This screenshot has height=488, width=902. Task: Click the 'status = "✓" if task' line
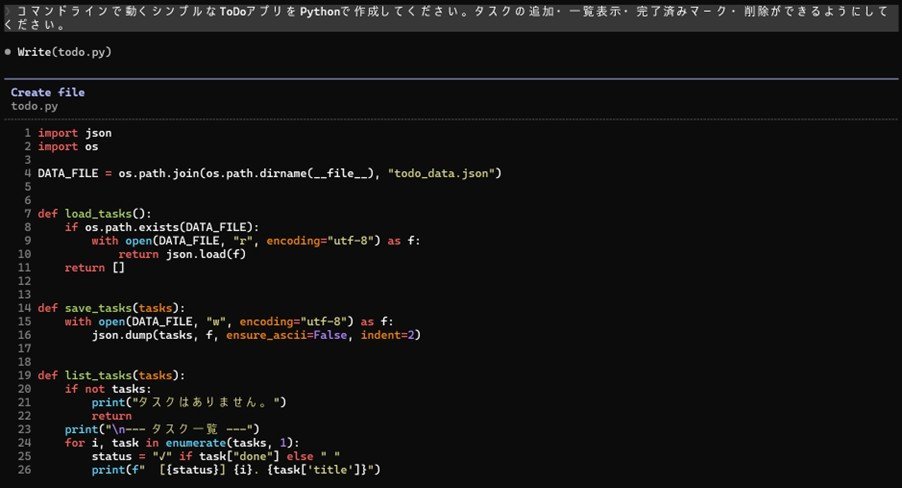[216, 456]
